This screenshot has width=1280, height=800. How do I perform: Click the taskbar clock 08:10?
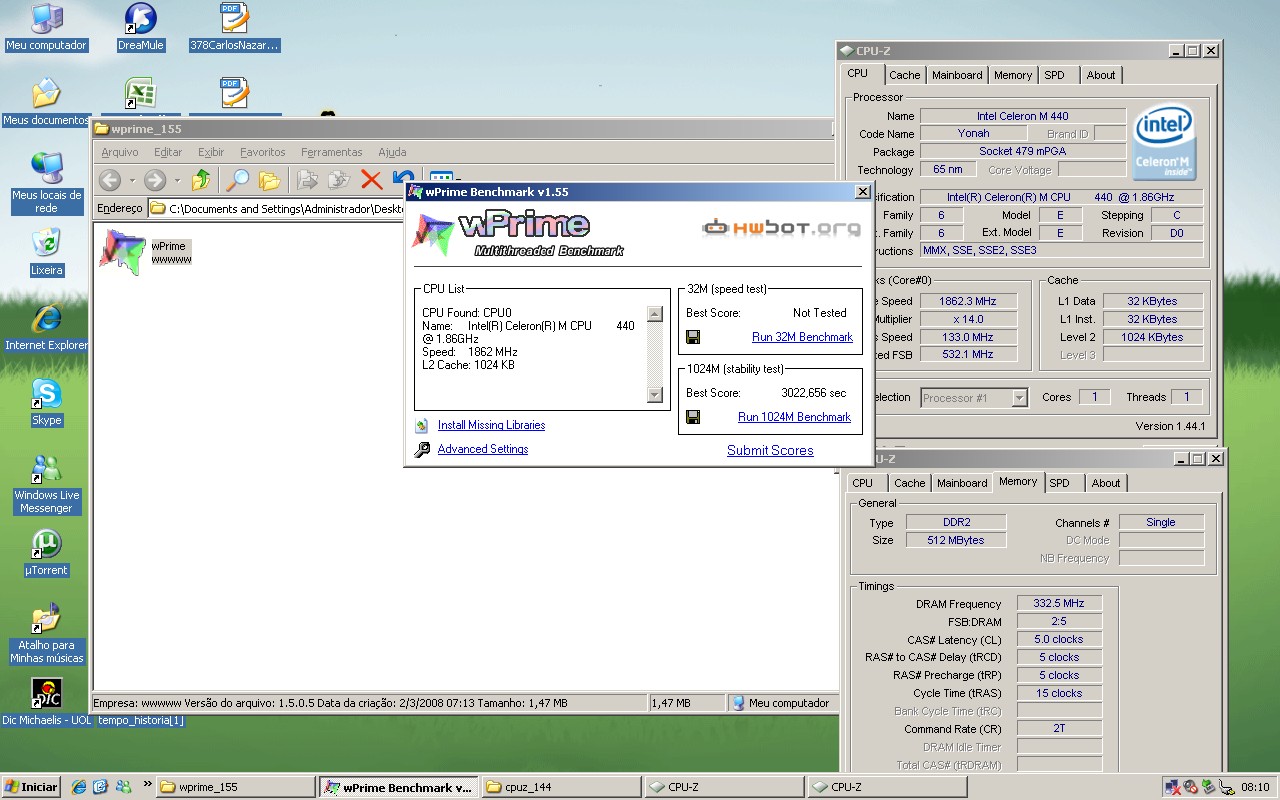pos(1255,787)
